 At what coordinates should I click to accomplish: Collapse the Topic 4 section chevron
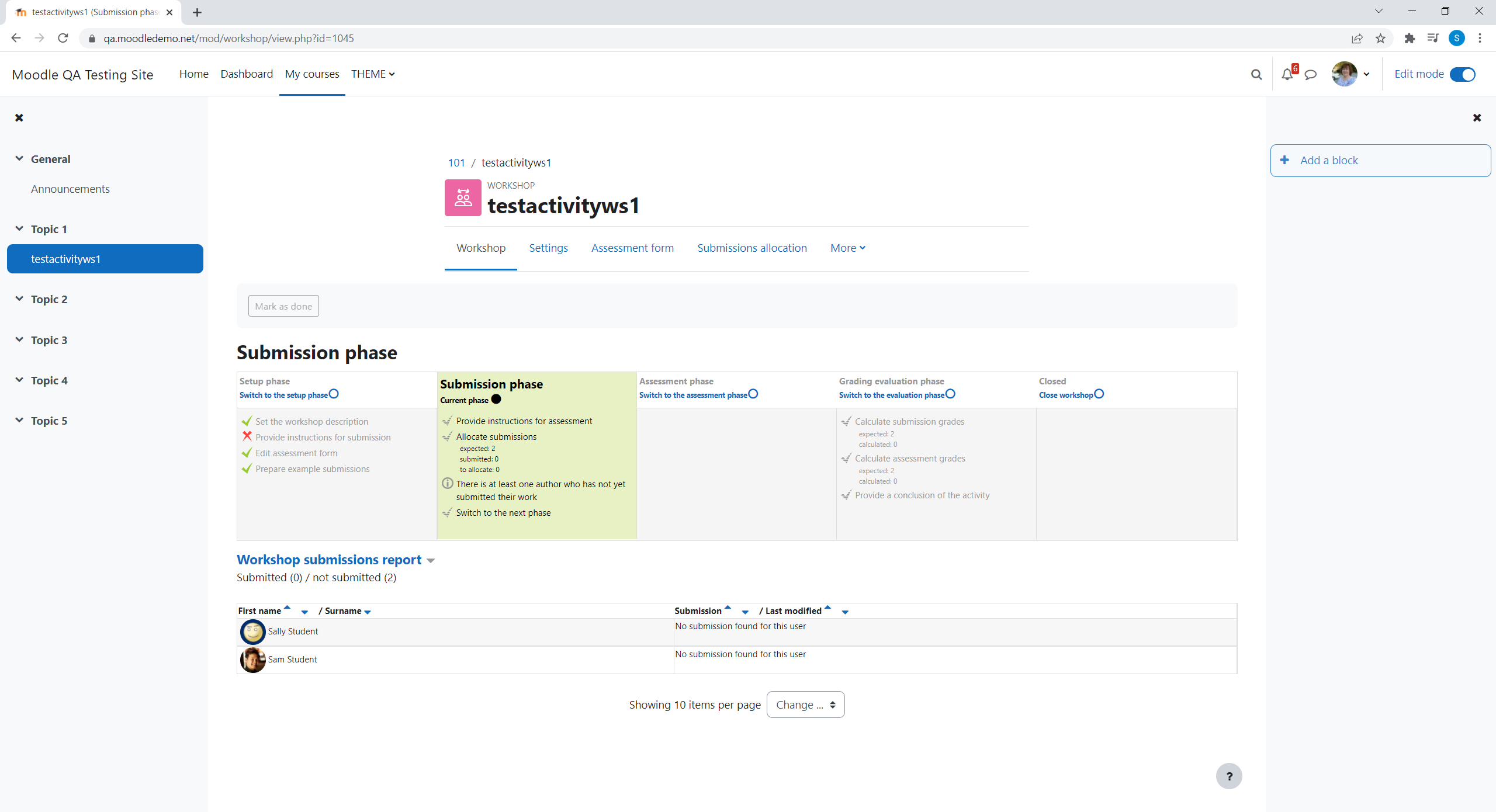(x=19, y=380)
